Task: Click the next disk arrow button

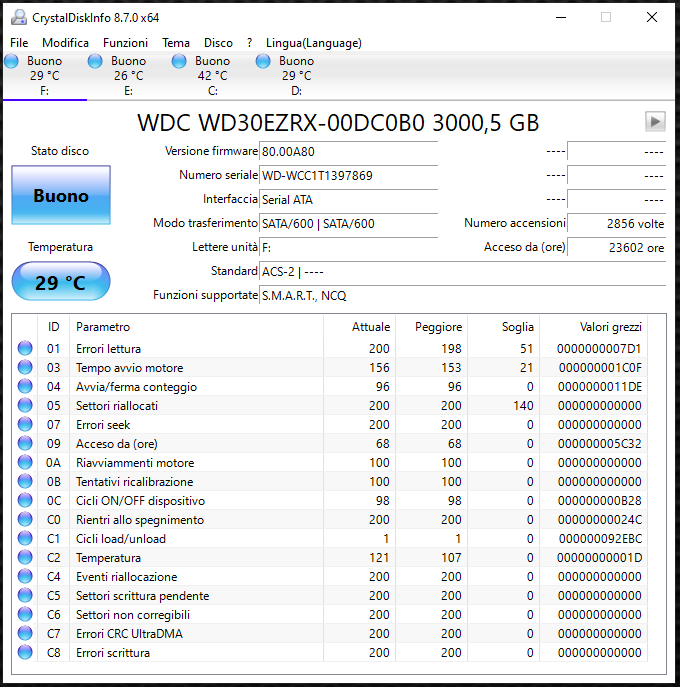Action: [x=655, y=121]
